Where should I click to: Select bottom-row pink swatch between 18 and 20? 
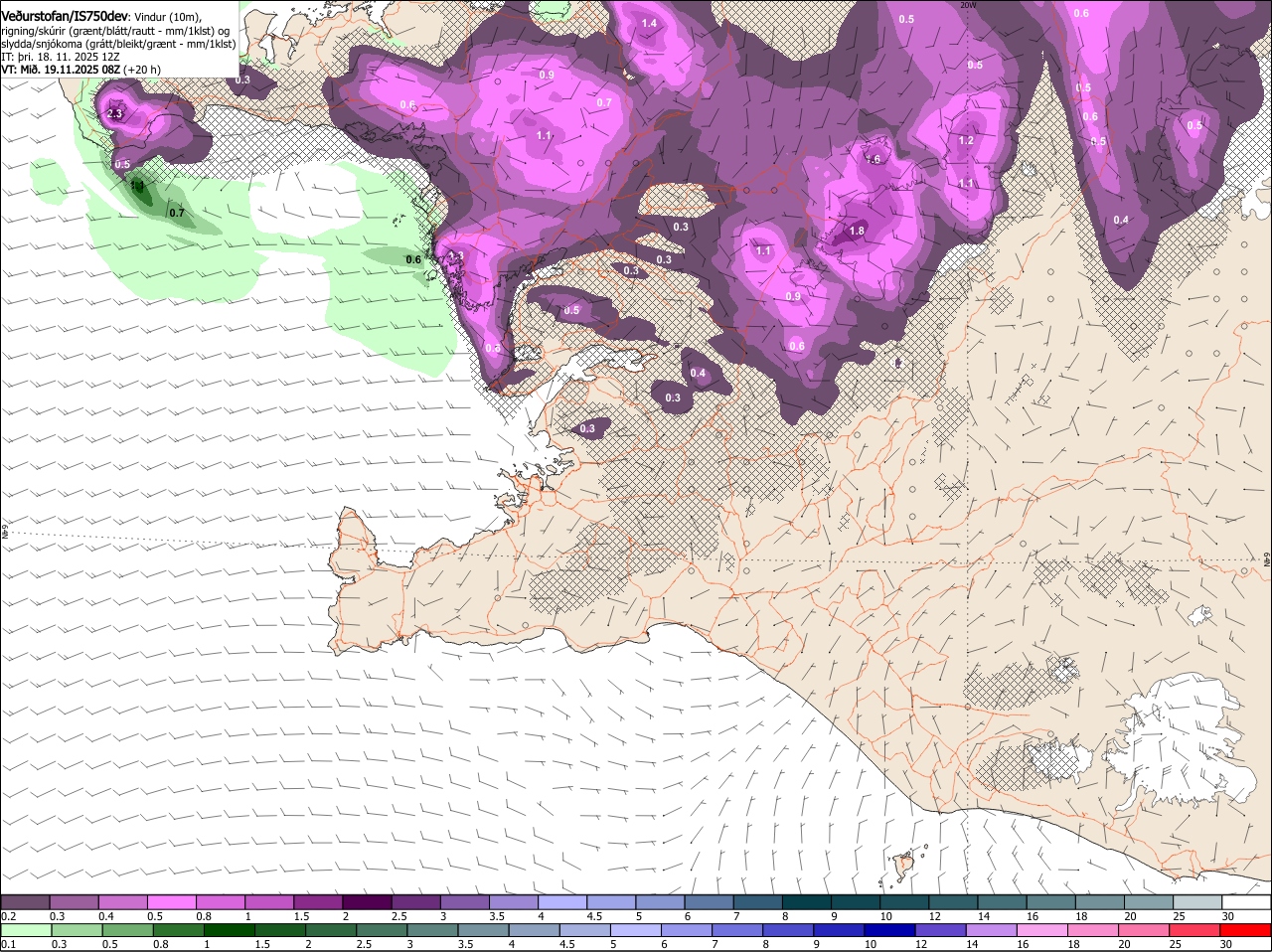1091,930
